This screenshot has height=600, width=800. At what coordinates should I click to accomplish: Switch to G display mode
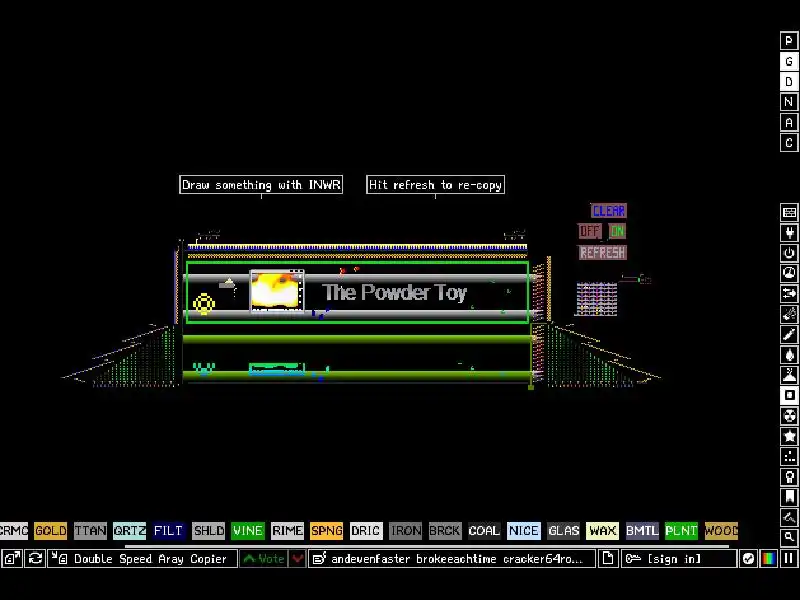coord(789,61)
